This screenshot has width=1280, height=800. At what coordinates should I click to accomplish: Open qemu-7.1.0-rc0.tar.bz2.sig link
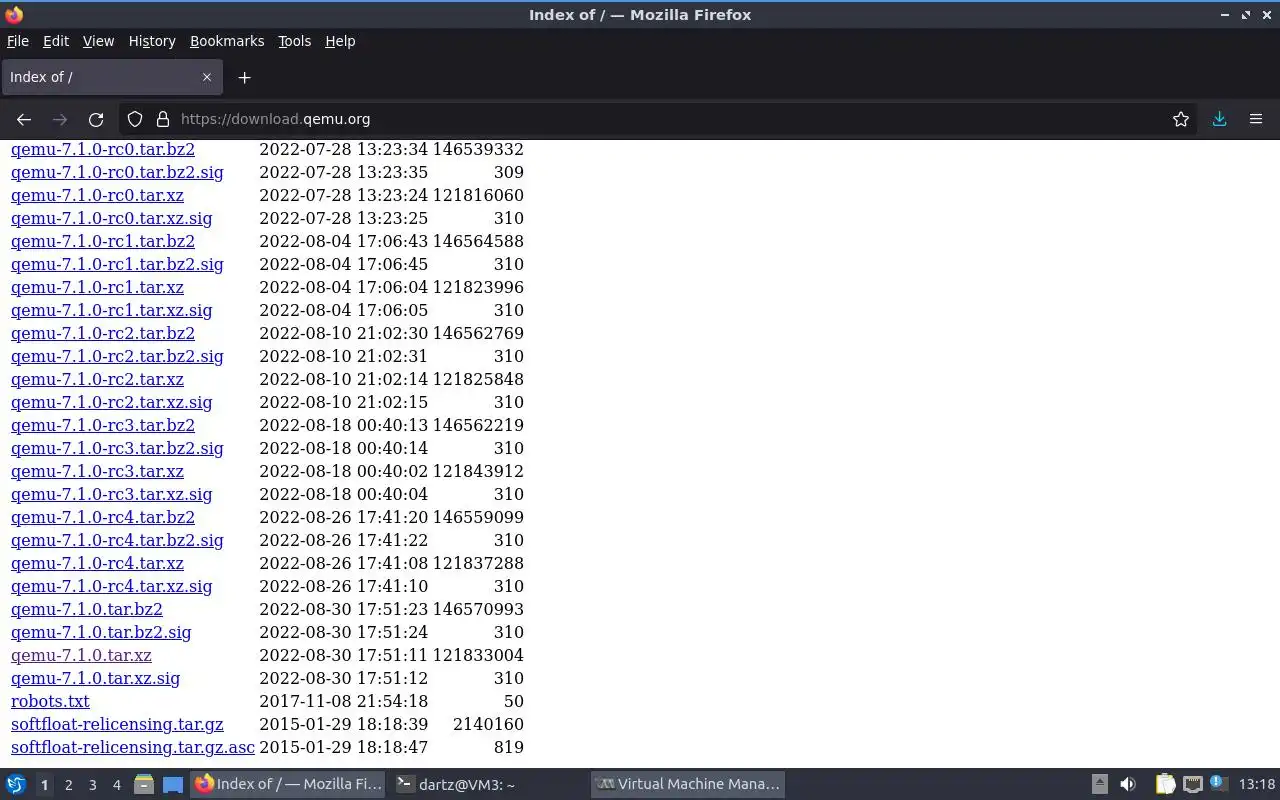pyautogui.click(x=117, y=172)
